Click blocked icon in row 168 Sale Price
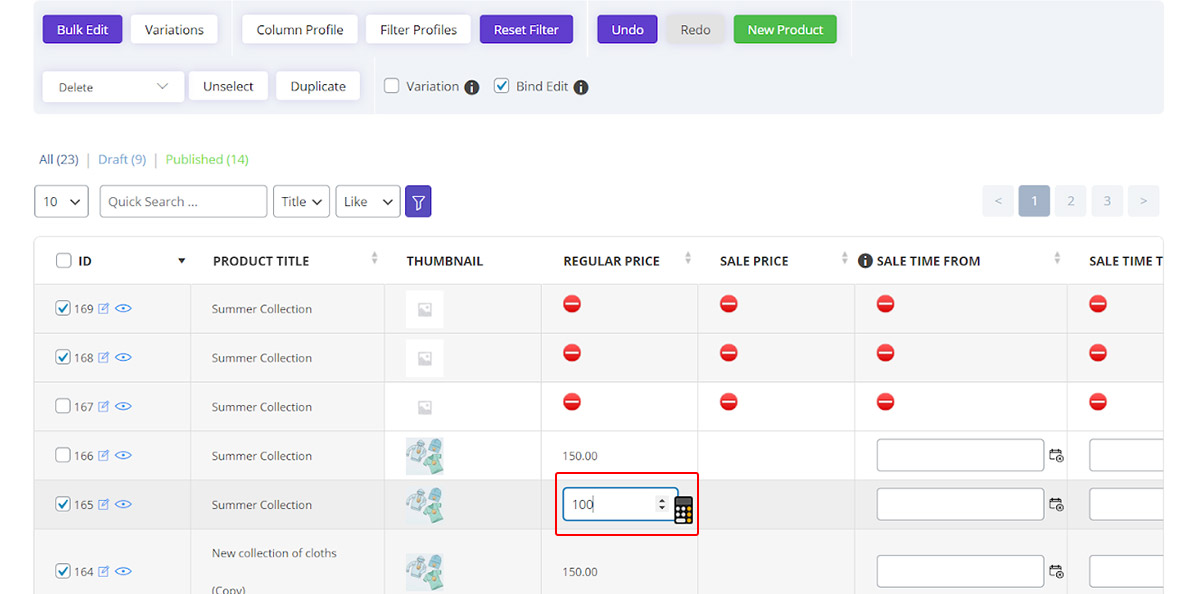The image size is (1200, 594). pos(728,353)
